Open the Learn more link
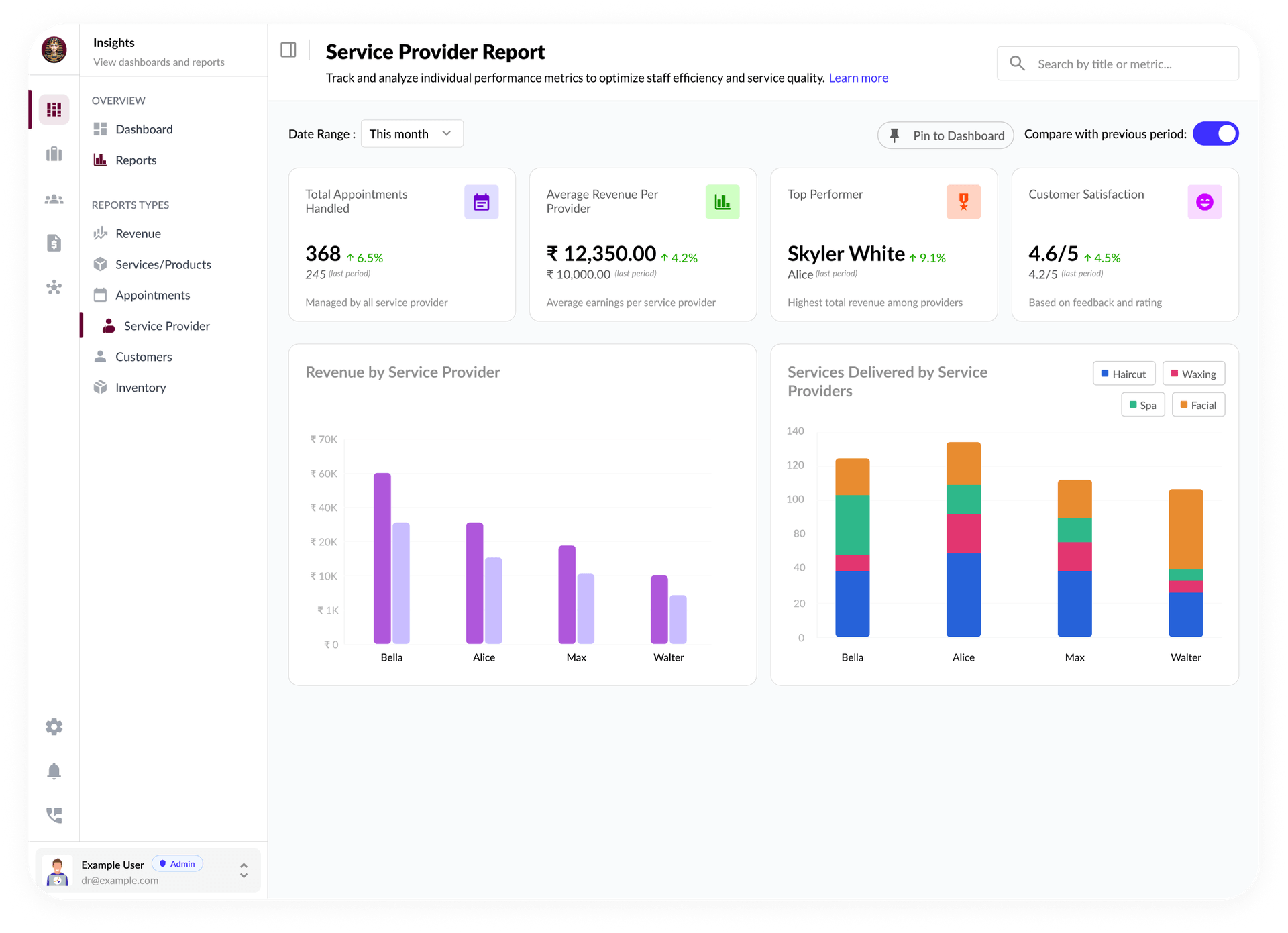Image resolution: width=1288 pixels, height=933 pixels. click(858, 78)
